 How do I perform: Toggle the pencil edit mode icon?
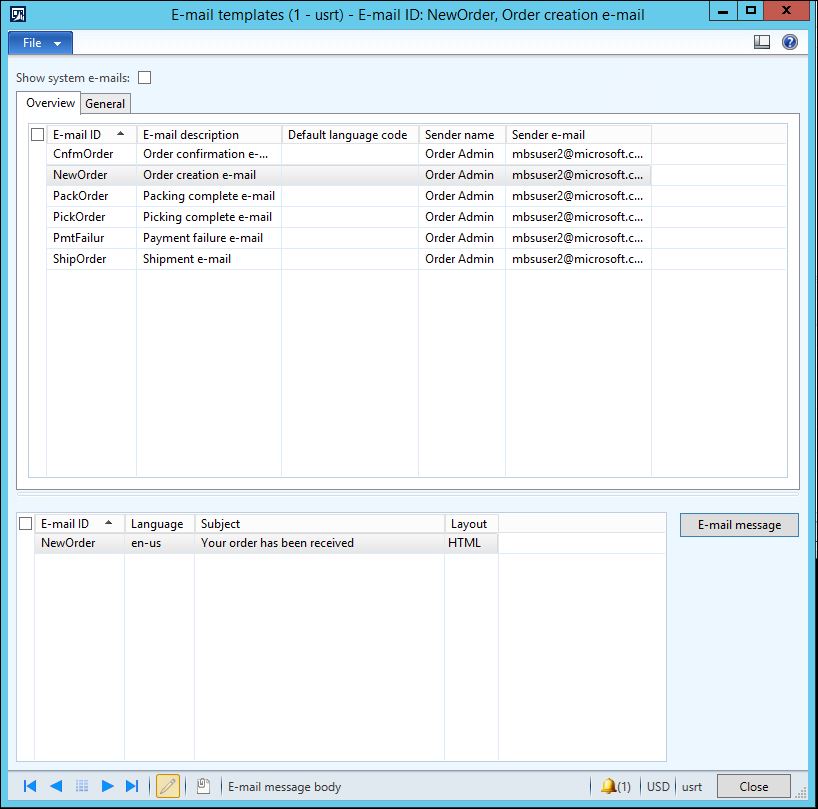click(x=168, y=786)
